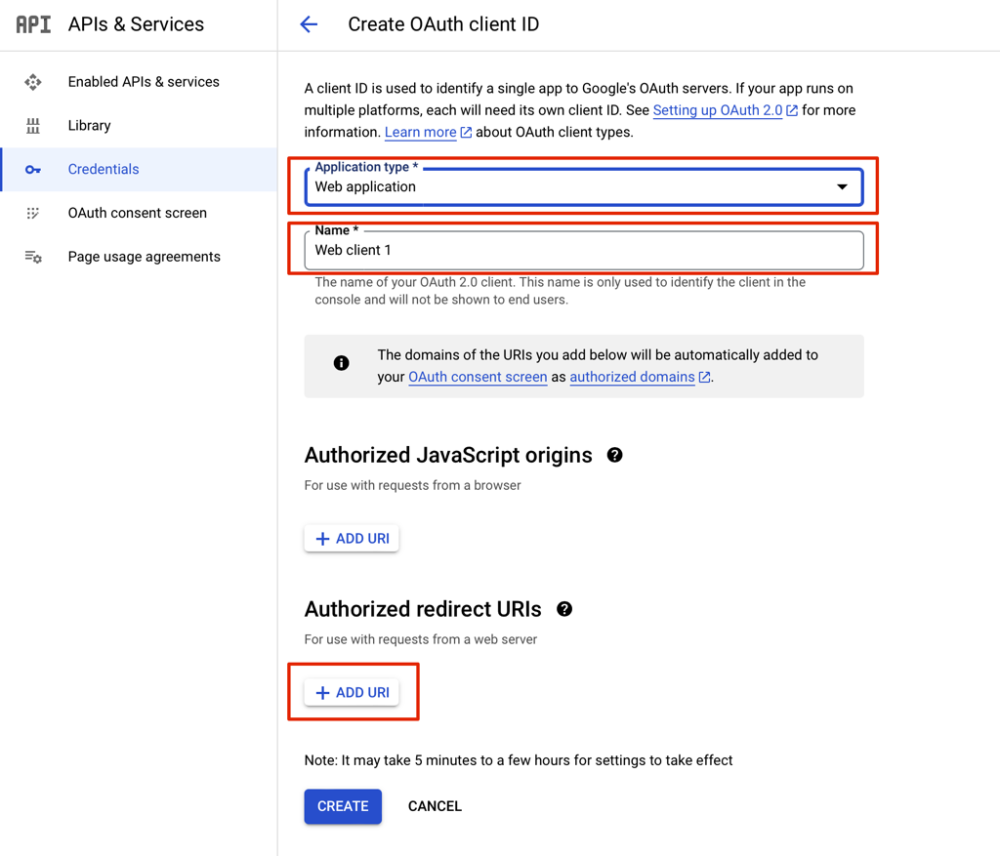The image size is (1000, 856).
Task: Click the Enabled APIs & services icon
Action: pyautogui.click(x=33, y=82)
